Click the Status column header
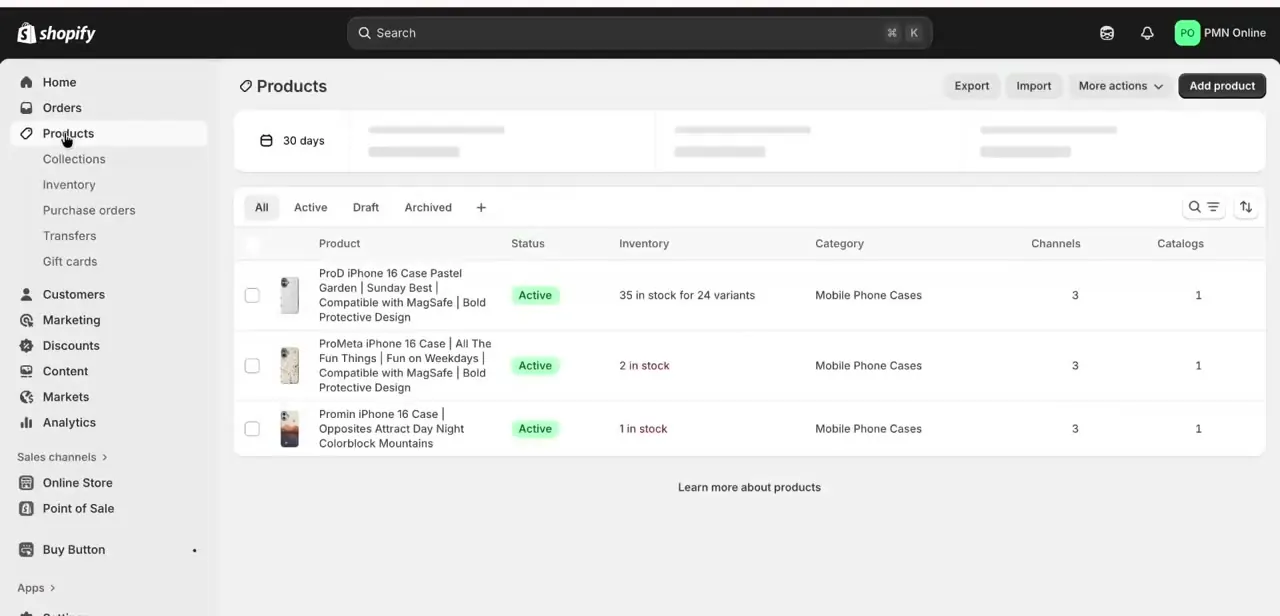This screenshot has height=616, width=1280. click(528, 244)
